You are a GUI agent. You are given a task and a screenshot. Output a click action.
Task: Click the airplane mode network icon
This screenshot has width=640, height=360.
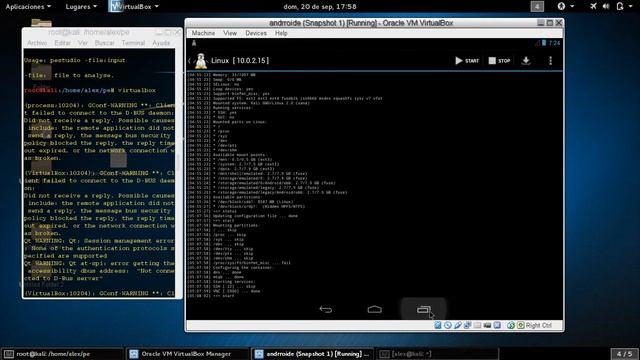593,7
